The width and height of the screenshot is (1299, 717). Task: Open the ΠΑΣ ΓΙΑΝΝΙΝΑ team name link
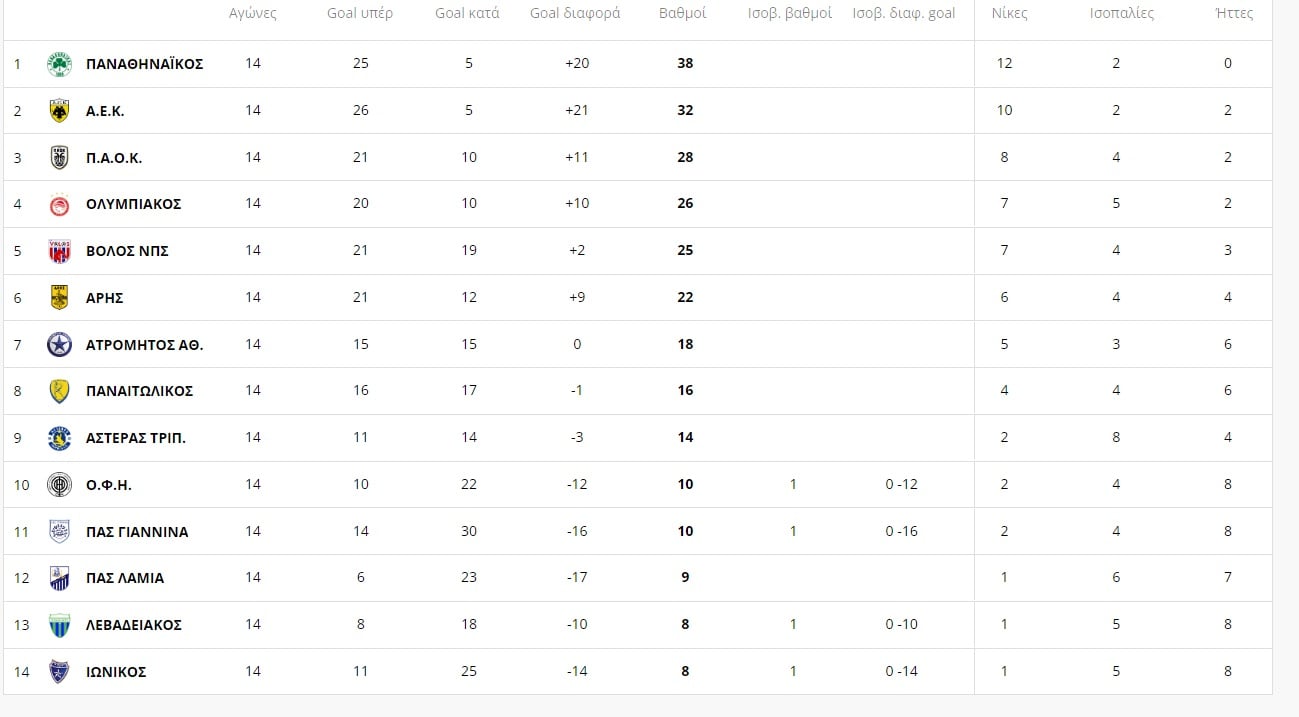137,532
